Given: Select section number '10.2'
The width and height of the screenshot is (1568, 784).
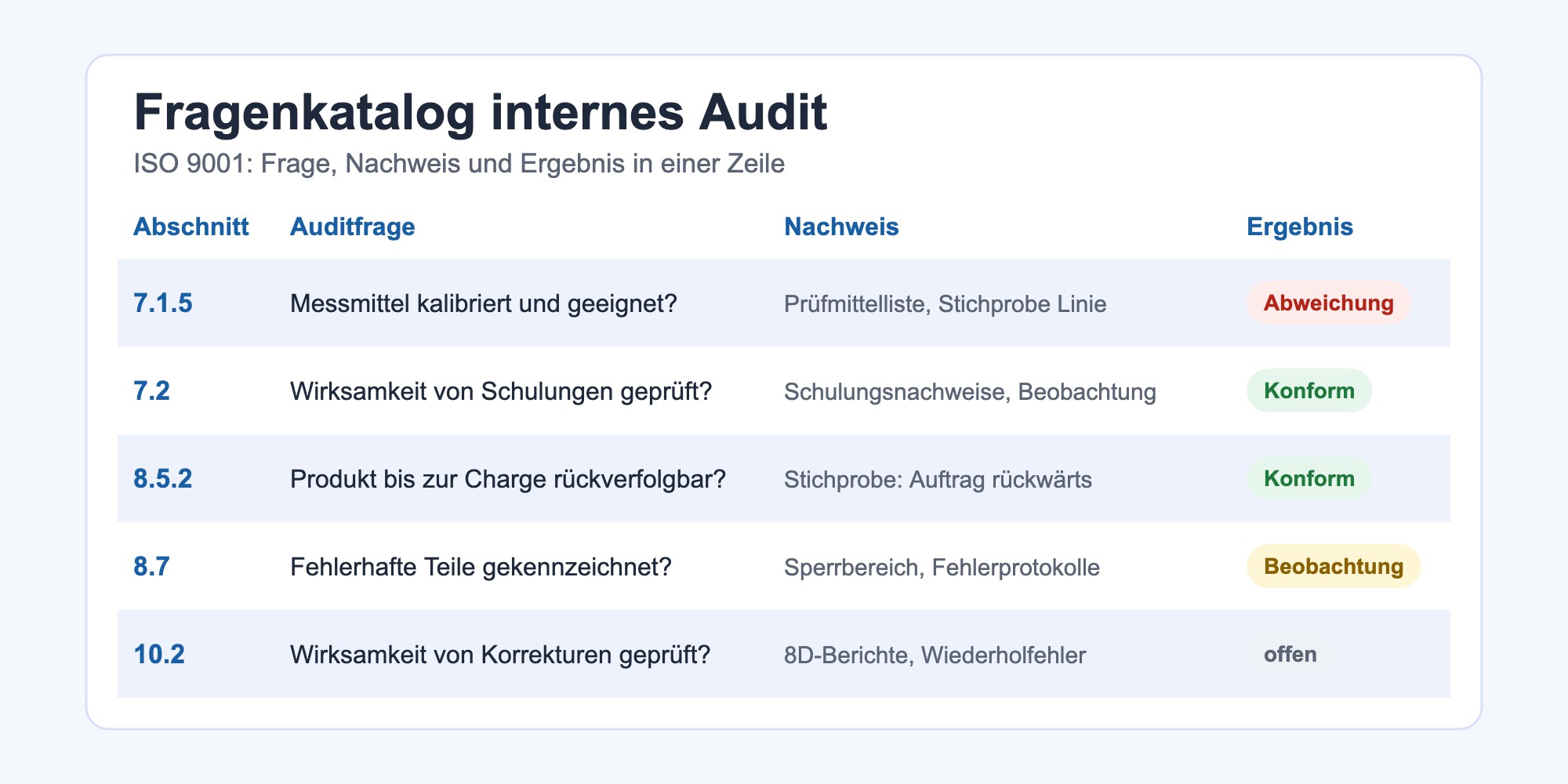Looking at the screenshot, I should tap(159, 654).
